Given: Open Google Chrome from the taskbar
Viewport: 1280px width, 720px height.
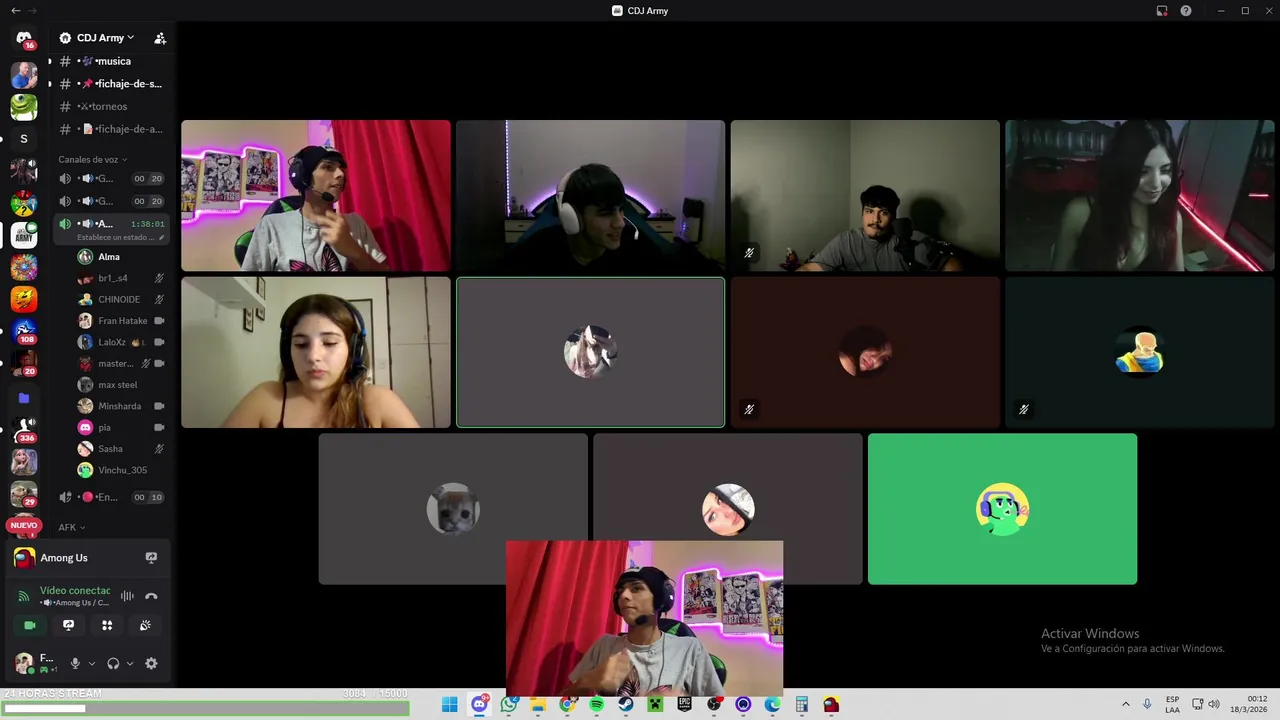Looking at the screenshot, I should click(567, 705).
